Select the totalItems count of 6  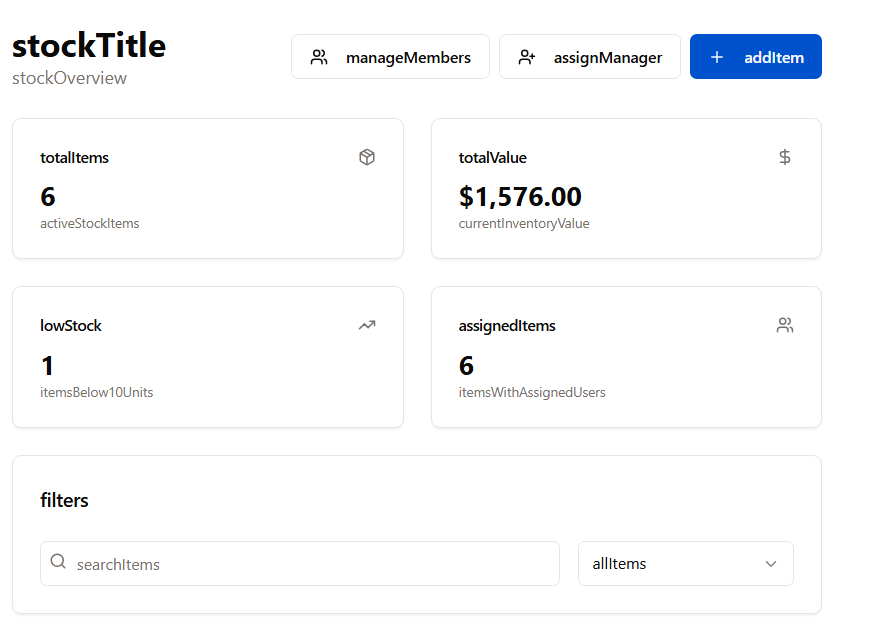48,196
